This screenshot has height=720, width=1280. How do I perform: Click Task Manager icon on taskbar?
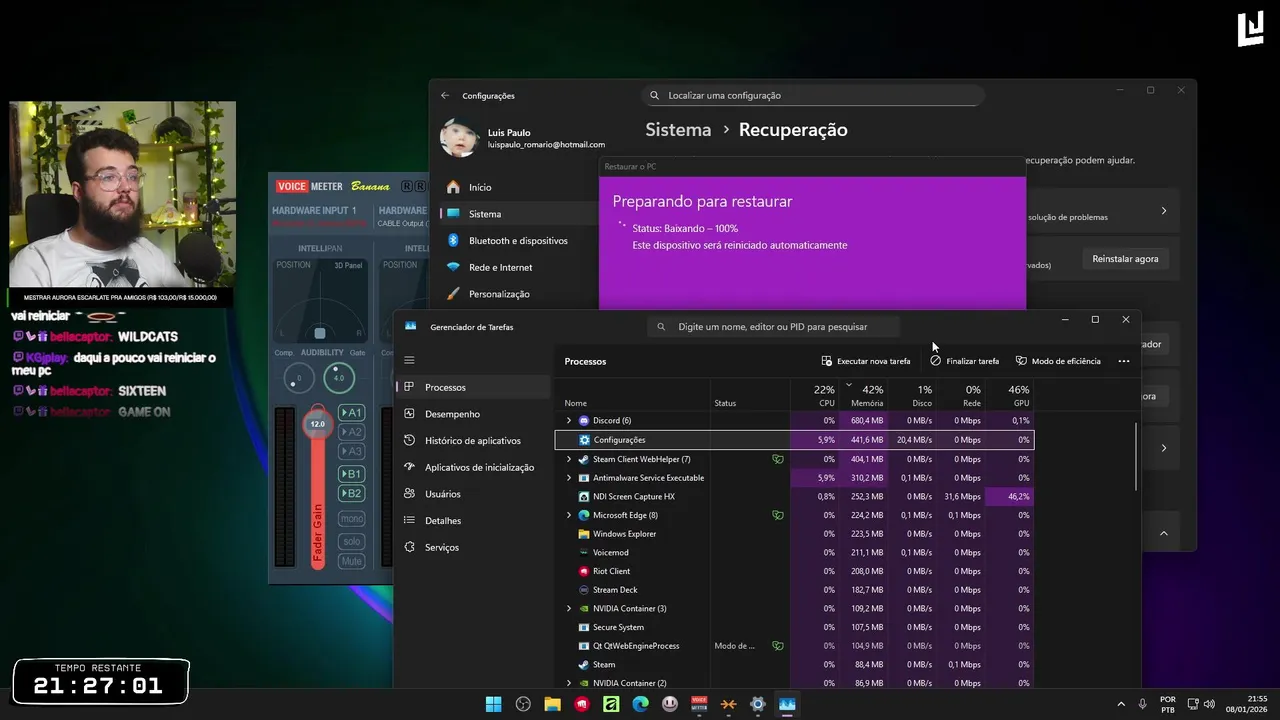(x=787, y=704)
